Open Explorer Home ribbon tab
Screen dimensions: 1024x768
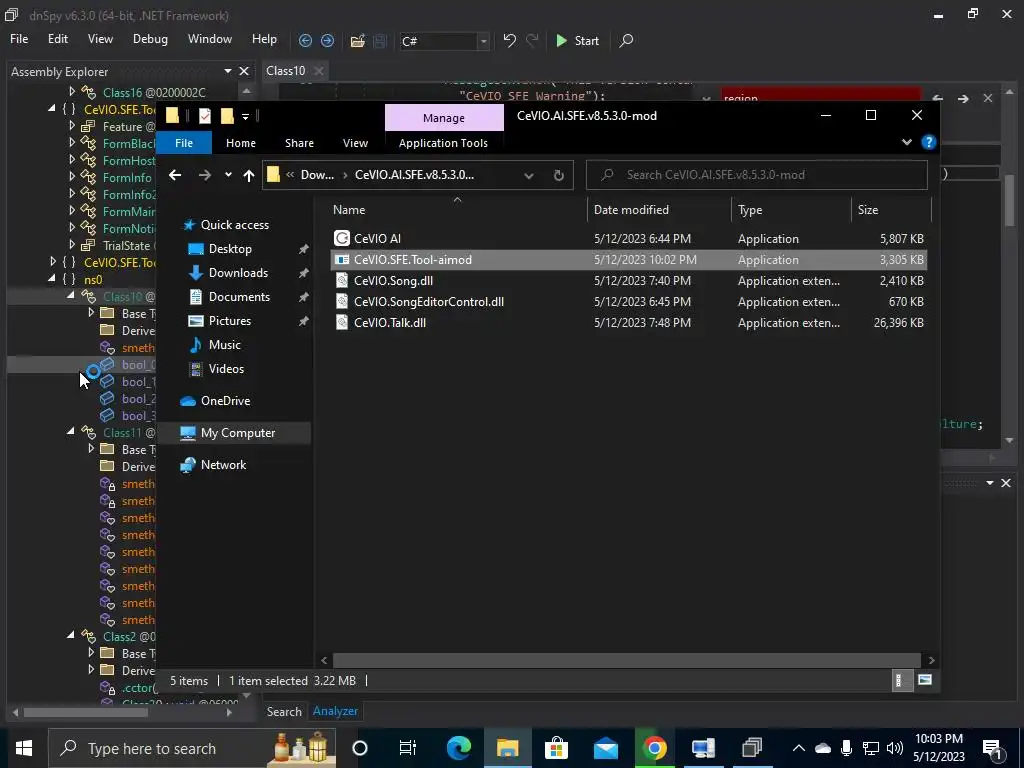click(240, 143)
